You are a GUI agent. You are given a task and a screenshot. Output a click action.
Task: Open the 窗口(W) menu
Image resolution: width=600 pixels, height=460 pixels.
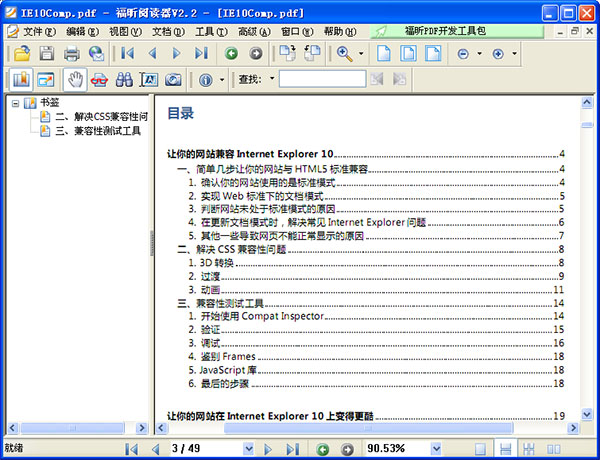[x=297, y=31]
